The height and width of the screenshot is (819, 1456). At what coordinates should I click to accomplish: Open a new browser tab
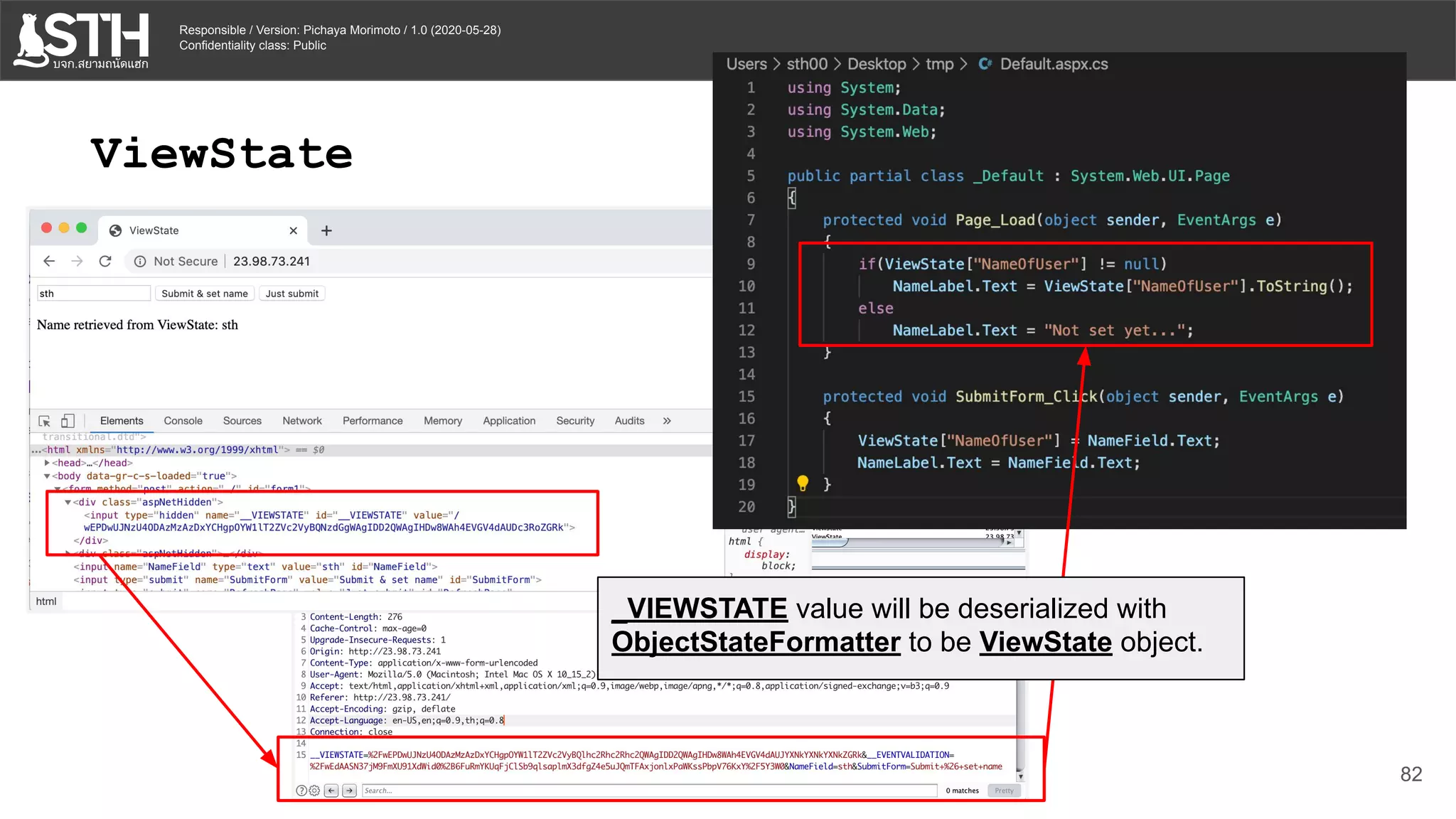pos(326,230)
